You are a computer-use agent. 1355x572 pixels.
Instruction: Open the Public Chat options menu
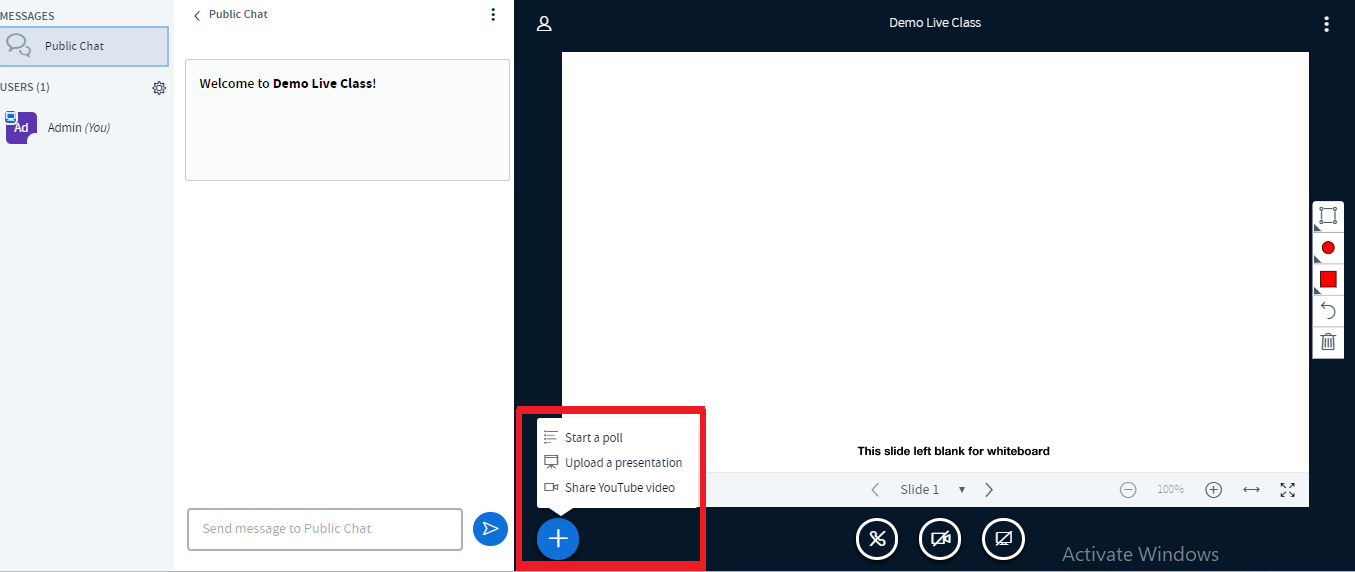(493, 15)
